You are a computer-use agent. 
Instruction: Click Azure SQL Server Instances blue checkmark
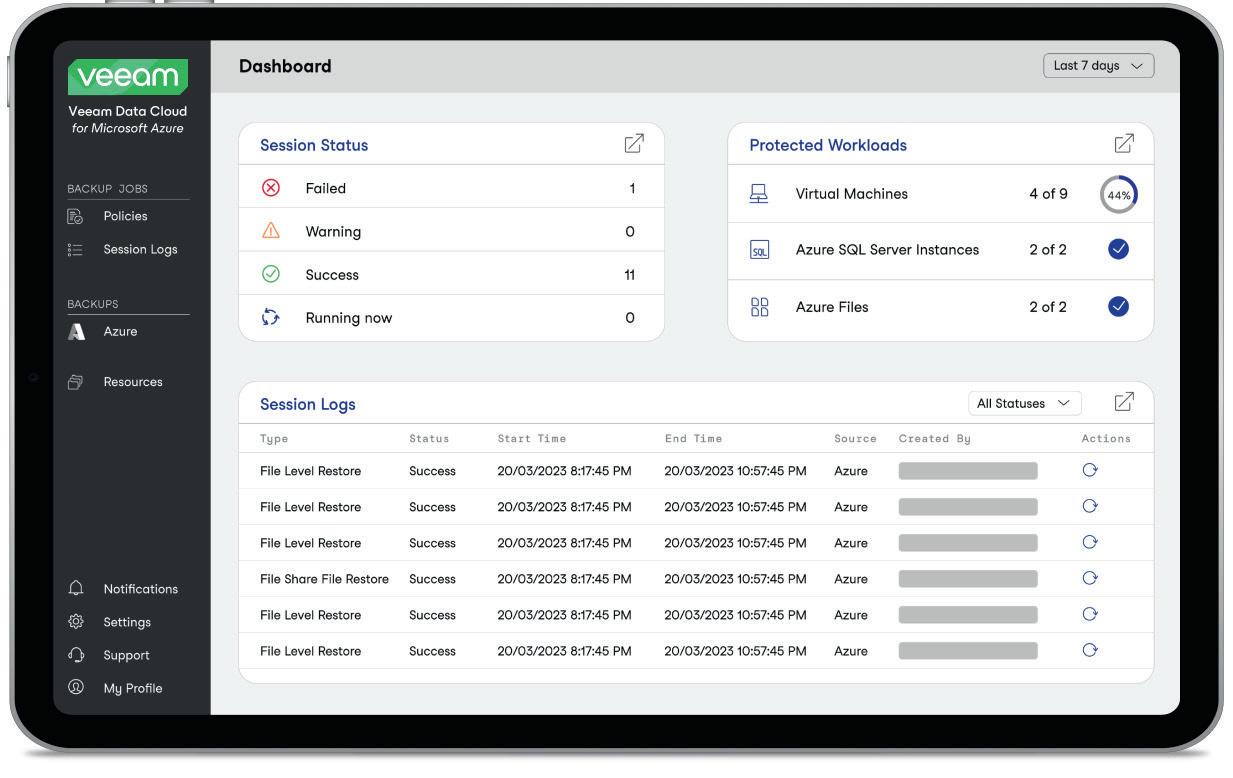tap(1118, 249)
